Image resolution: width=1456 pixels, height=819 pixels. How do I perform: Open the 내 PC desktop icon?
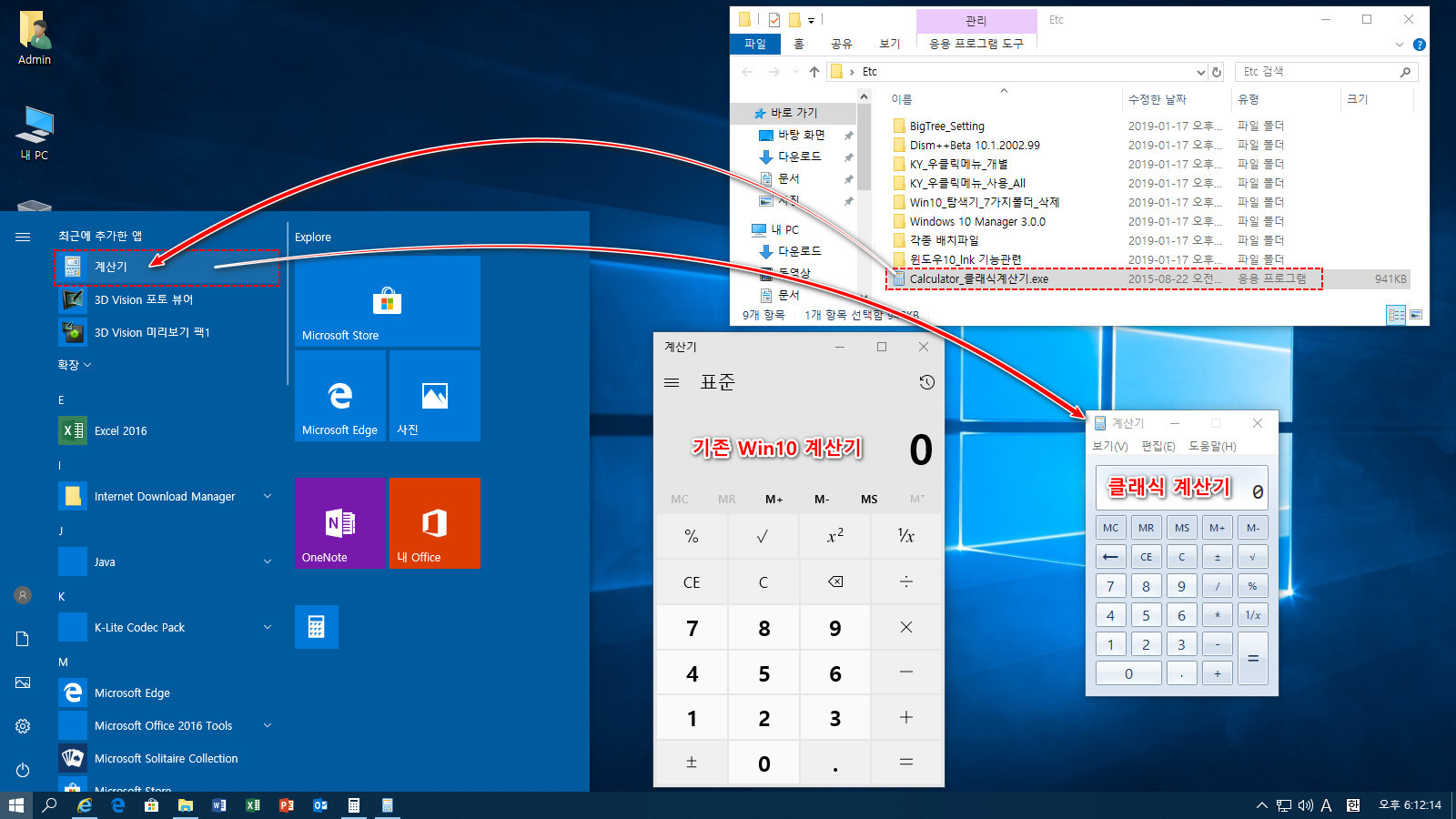pos(35,133)
